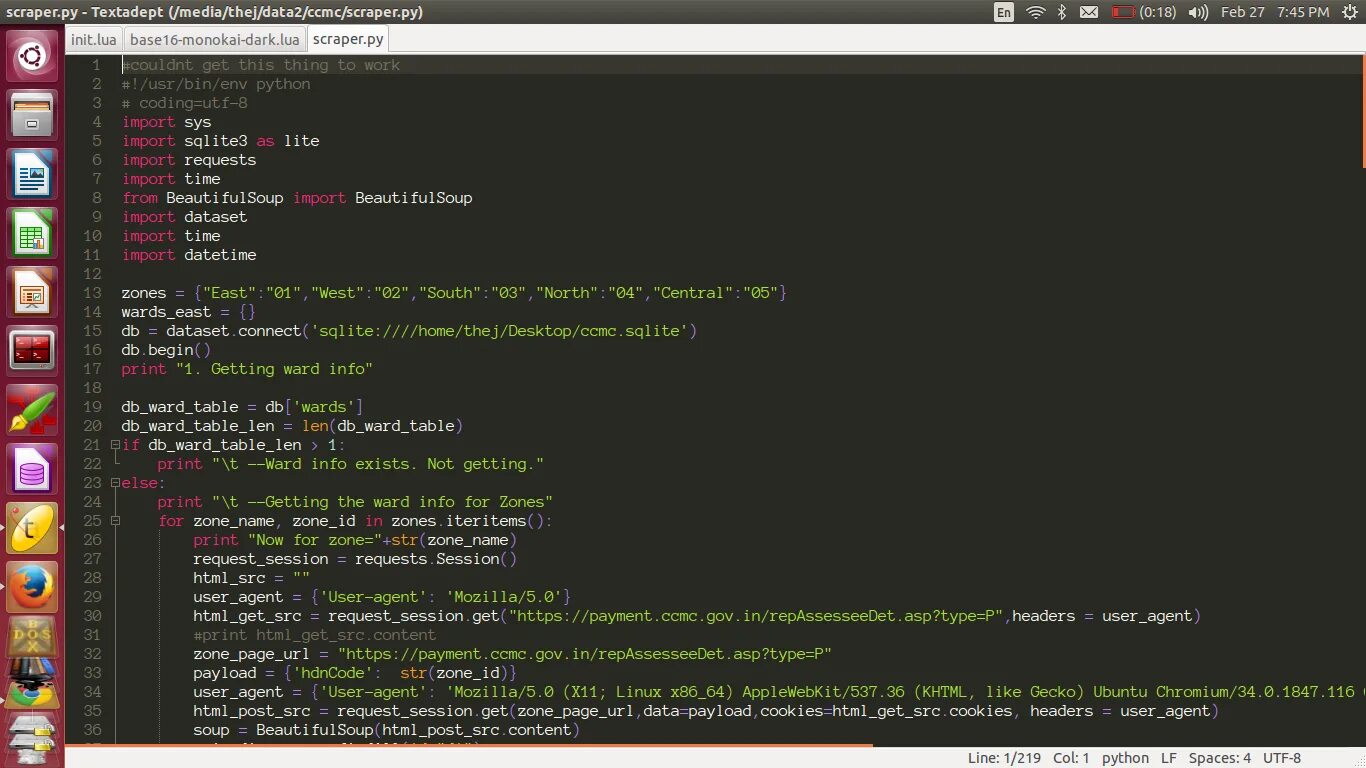Click on "payload = {'hdnCode'" line
Screen dimensions: 1366x768
pyautogui.click(x=355, y=673)
